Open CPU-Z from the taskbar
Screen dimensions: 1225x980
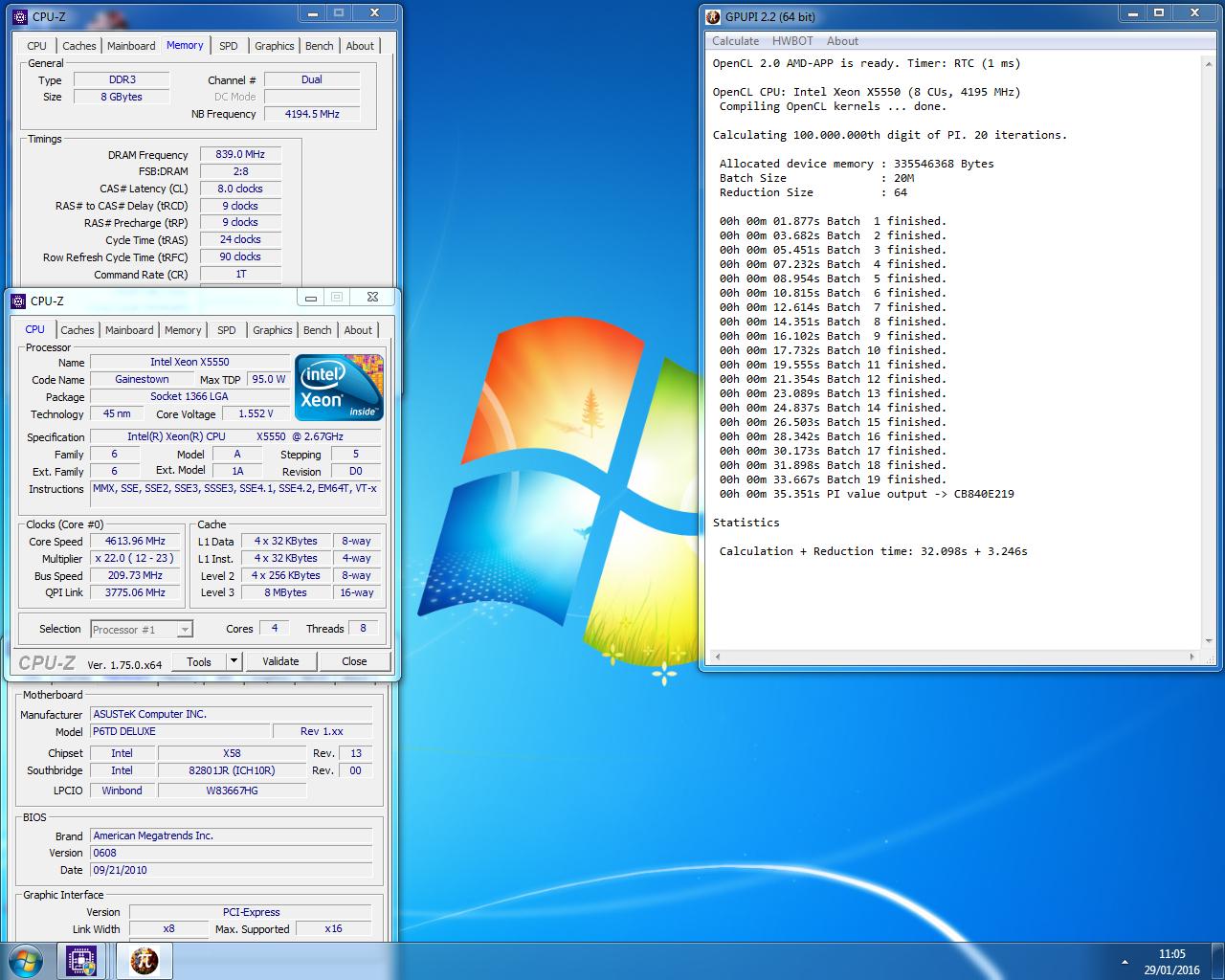click(81, 960)
